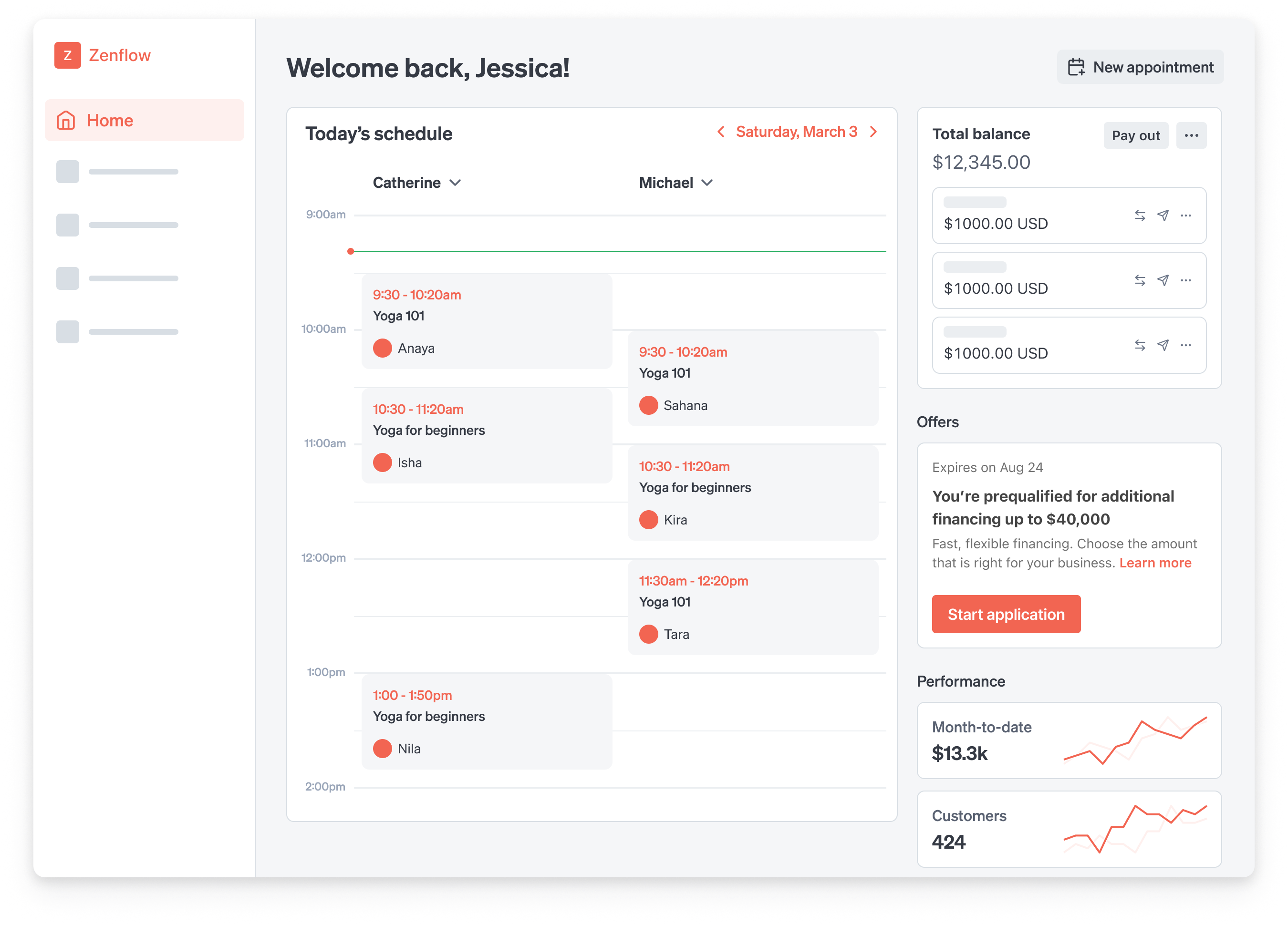Click the $12,345.00 total balance amount
Image resolution: width=1288 pixels, height=925 pixels.
tap(981, 162)
